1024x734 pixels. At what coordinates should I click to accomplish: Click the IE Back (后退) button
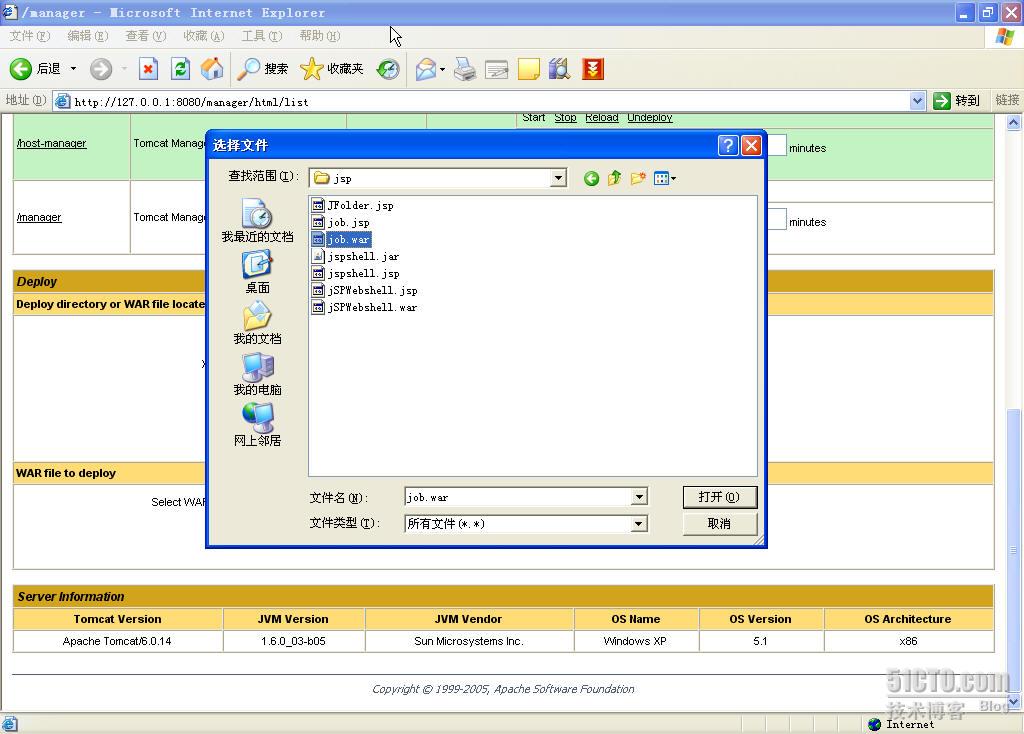pyautogui.click(x=35, y=69)
